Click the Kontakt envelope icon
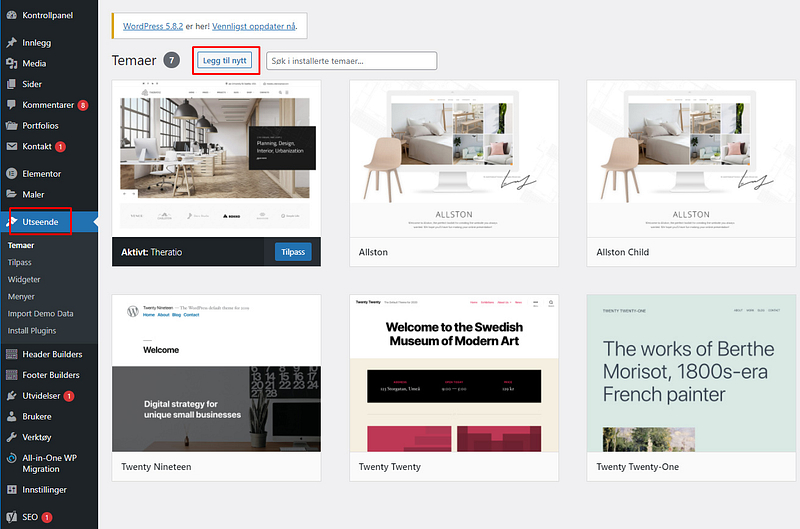The image size is (800, 529). click(x=12, y=146)
